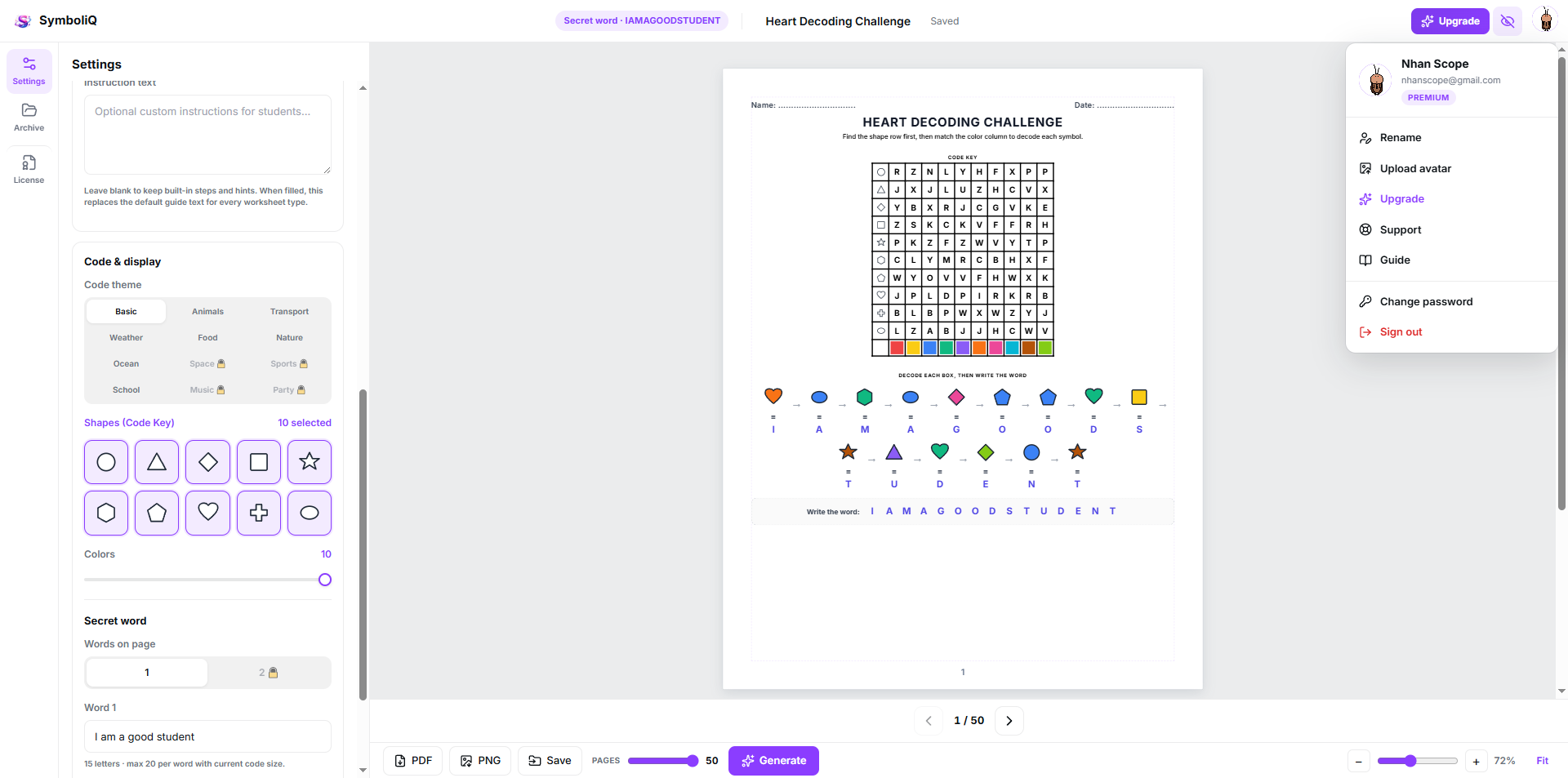The height and width of the screenshot is (778, 1568).
Task: Click the SymboliQ logo
Action: pos(56,20)
